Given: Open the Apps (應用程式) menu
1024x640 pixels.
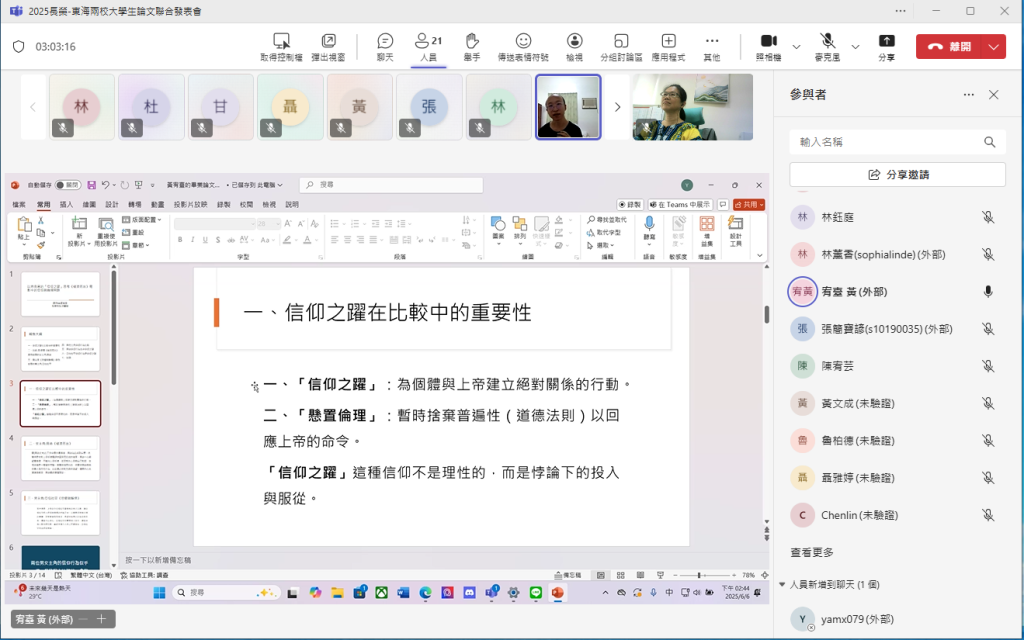Looking at the screenshot, I should [x=668, y=47].
